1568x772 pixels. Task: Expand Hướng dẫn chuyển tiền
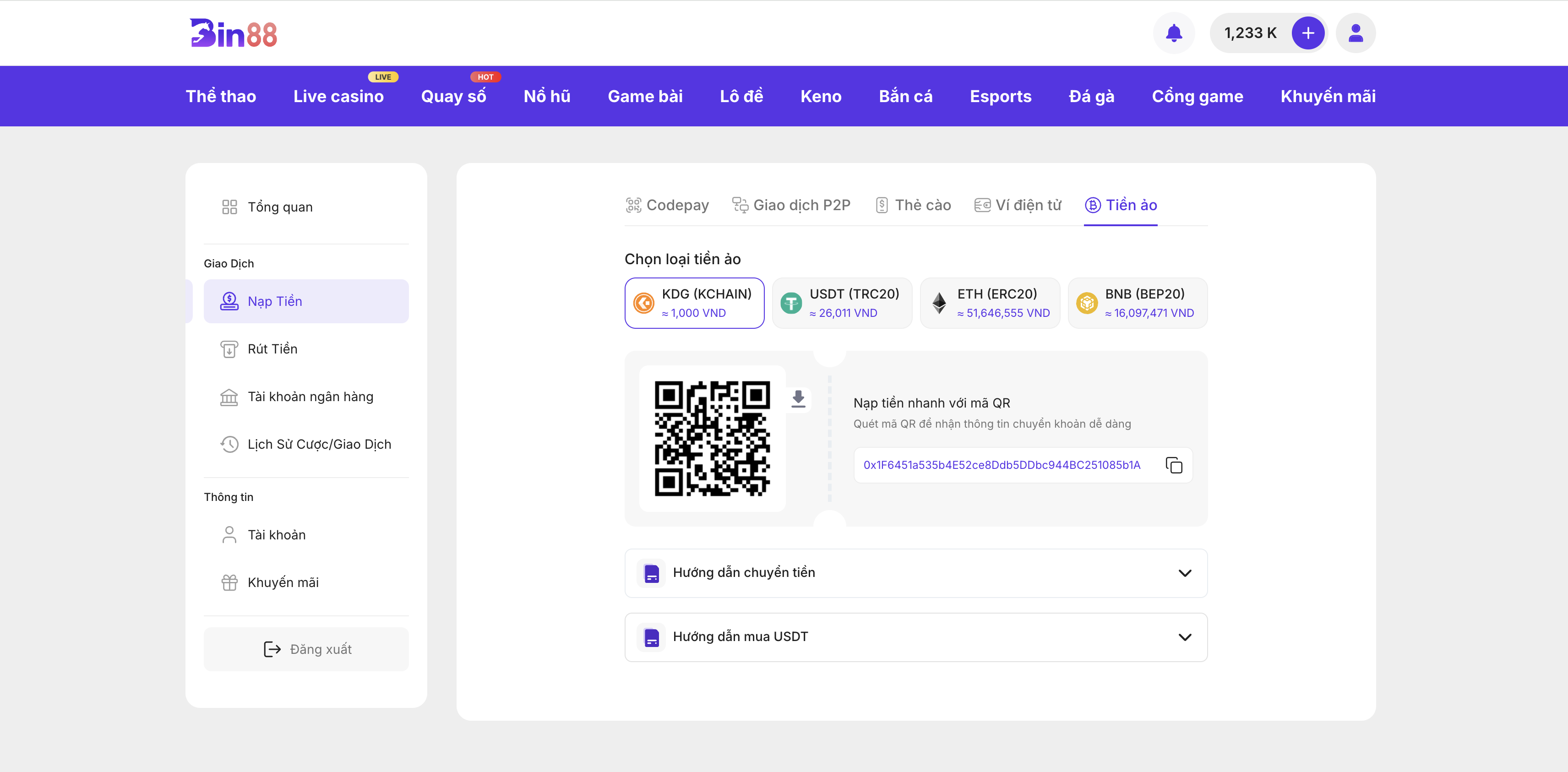point(915,573)
